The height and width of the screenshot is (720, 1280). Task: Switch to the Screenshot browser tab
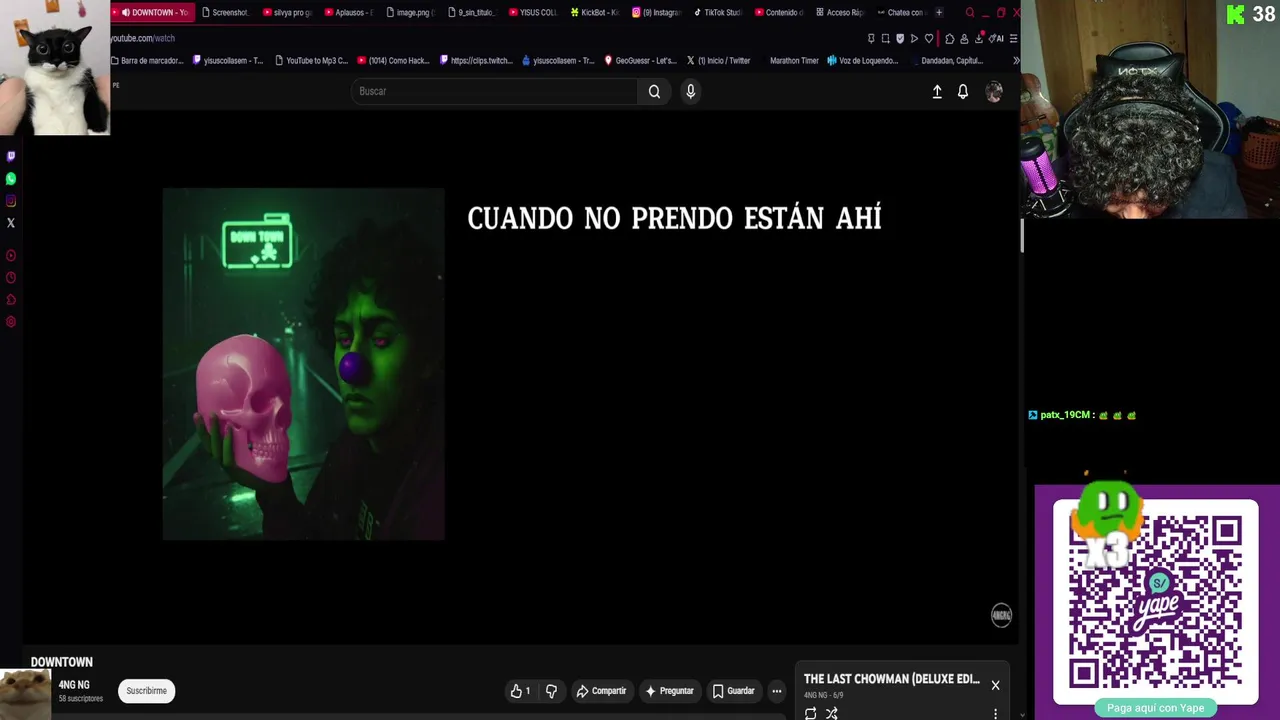(x=224, y=12)
